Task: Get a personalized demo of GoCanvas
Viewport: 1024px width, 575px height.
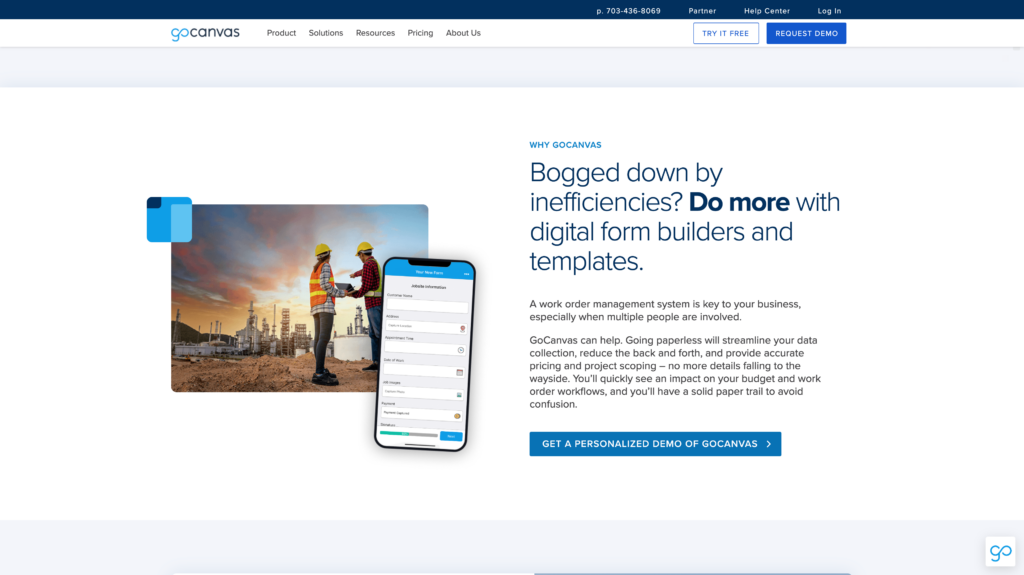Action: coord(655,444)
